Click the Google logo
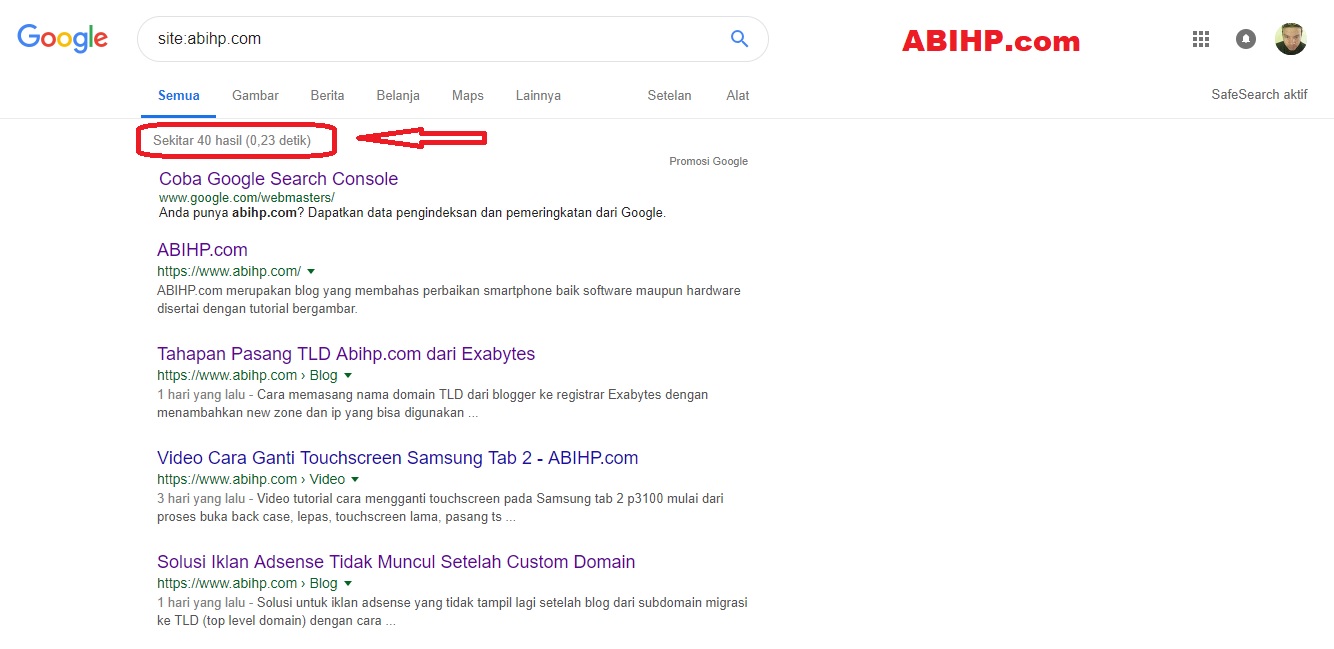Screen dimensions: 1334x649 point(62,38)
